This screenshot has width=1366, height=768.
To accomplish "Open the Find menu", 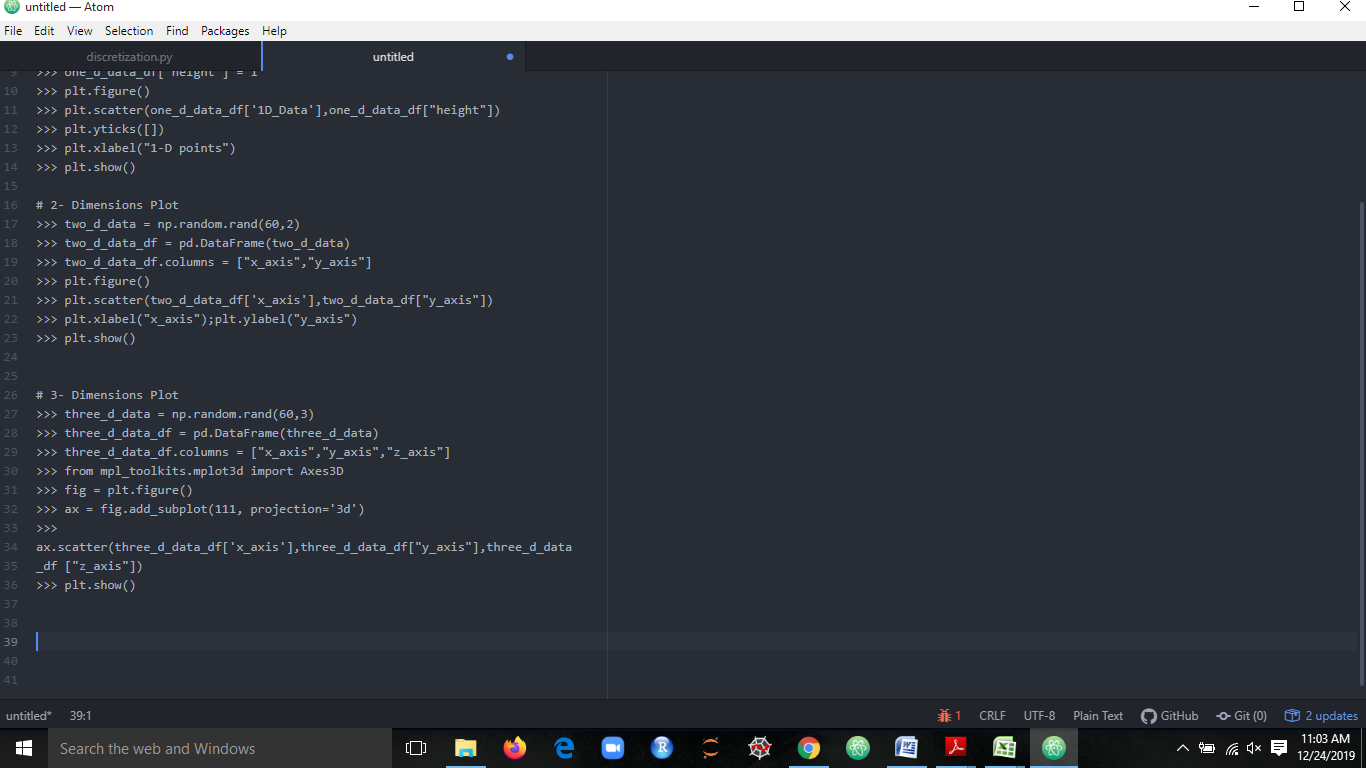I will (177, 31).
